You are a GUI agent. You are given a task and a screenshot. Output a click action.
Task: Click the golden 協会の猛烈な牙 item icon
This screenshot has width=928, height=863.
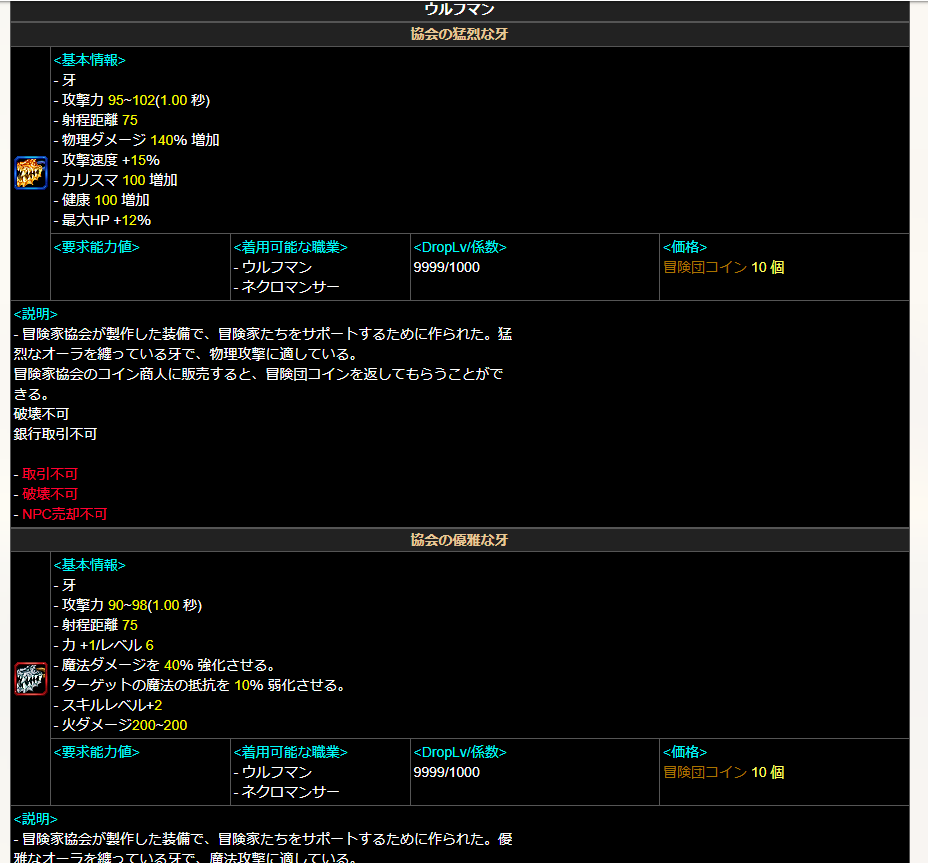pos(30,172)
